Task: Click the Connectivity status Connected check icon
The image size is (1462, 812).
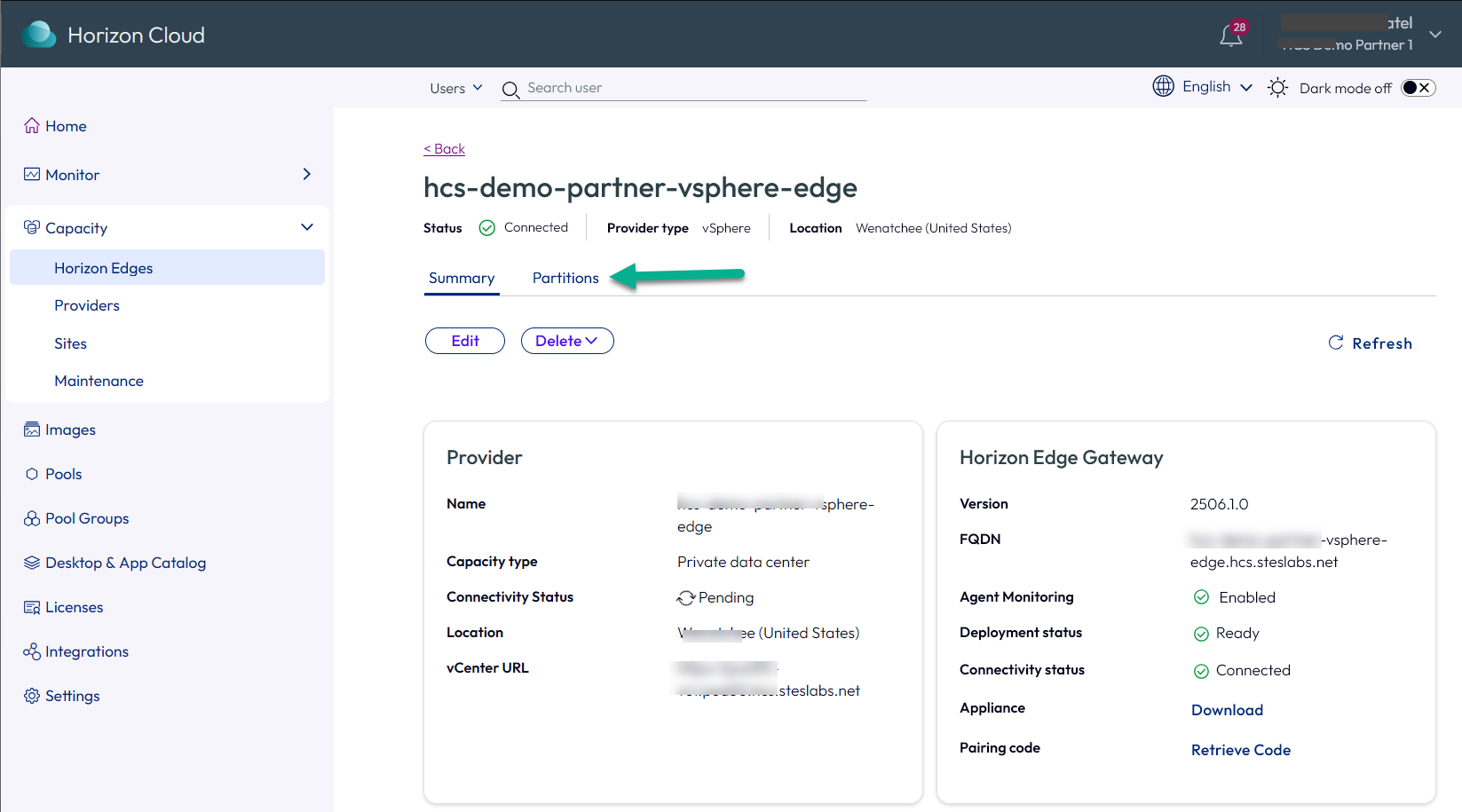Action: tap(1201, 671)
